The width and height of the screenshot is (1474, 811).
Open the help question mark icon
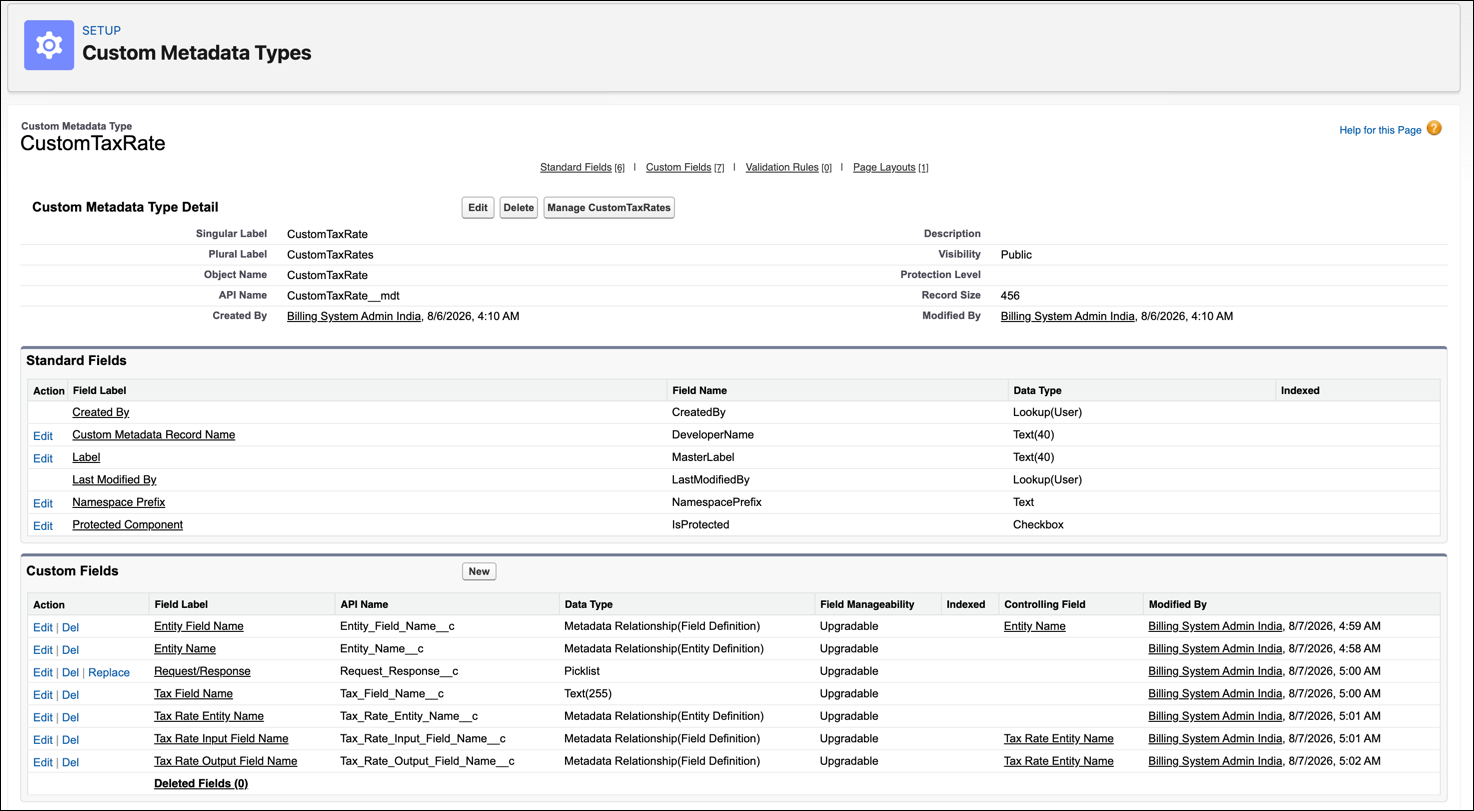1434,128
